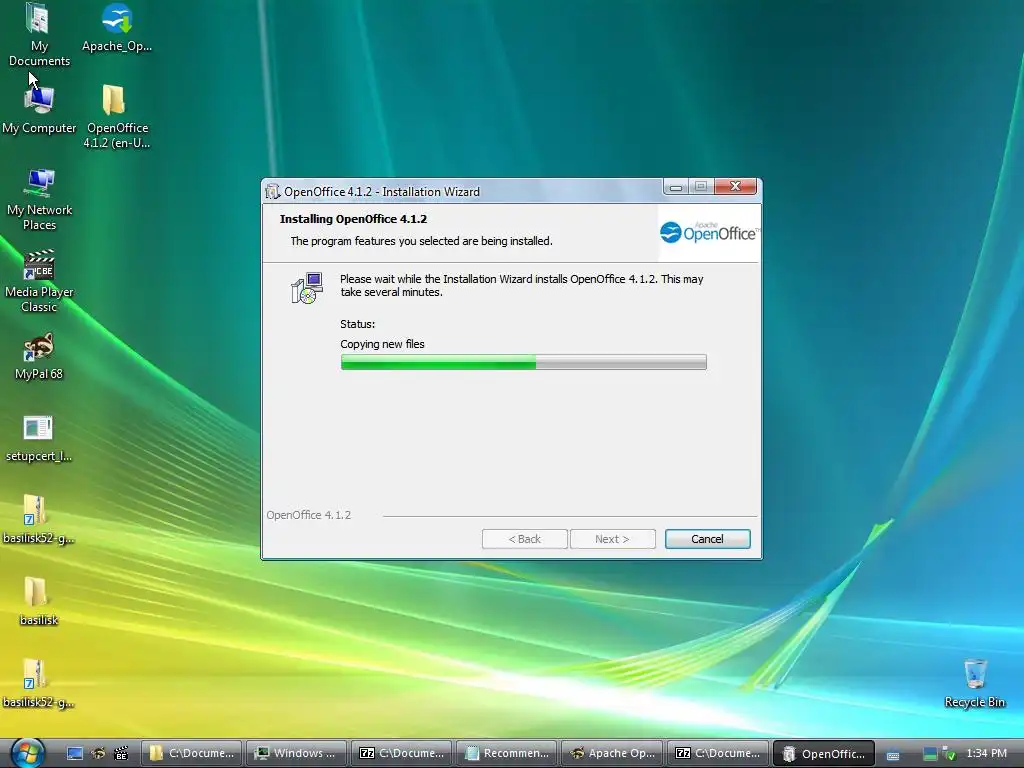Switch to third C:\Docume... 7-Zip taskbar button
The height and width of the screenshot is (768, 1024).
(x=717, y=753)
